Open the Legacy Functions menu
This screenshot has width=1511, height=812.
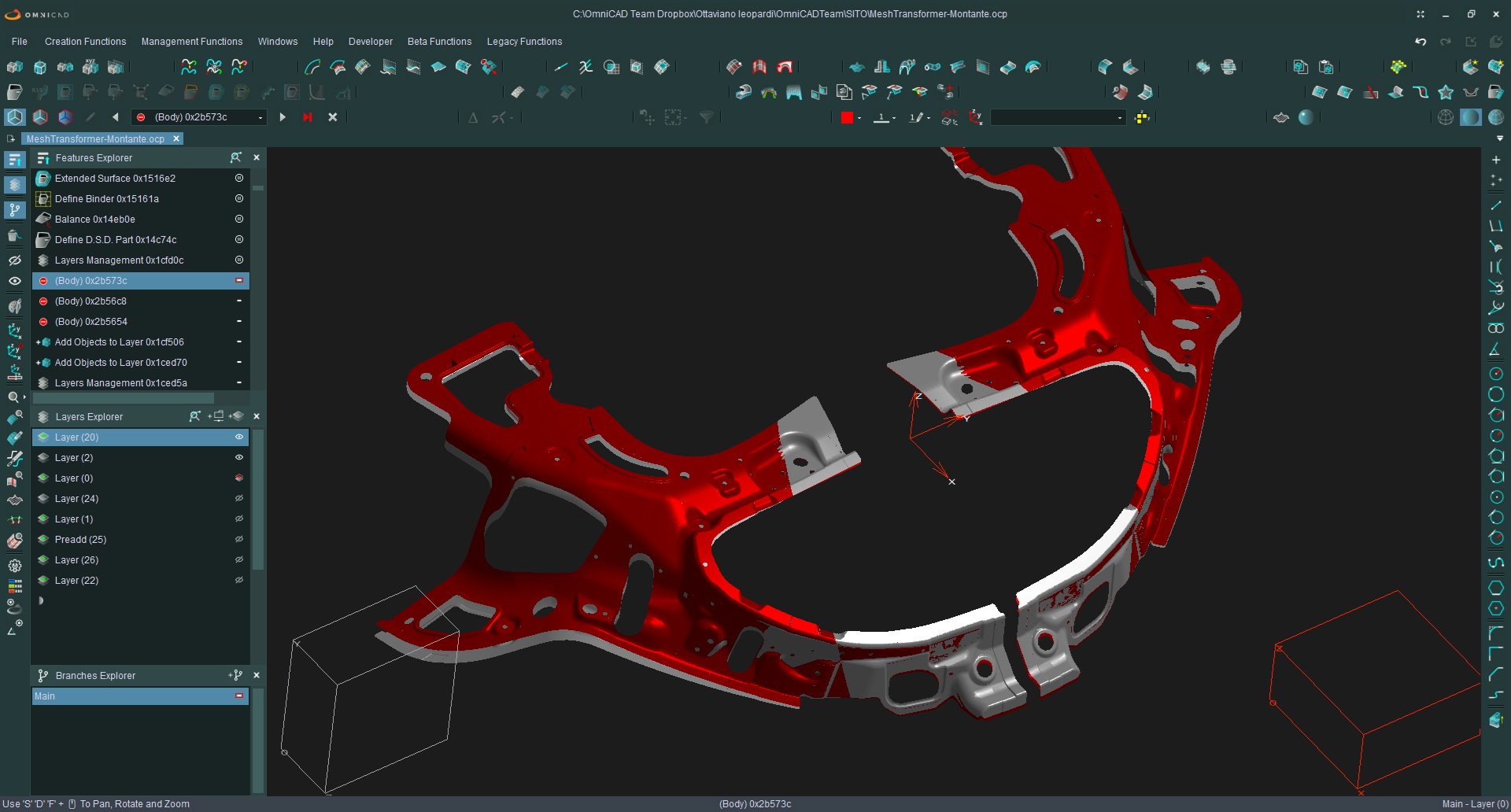click(524, 42)
